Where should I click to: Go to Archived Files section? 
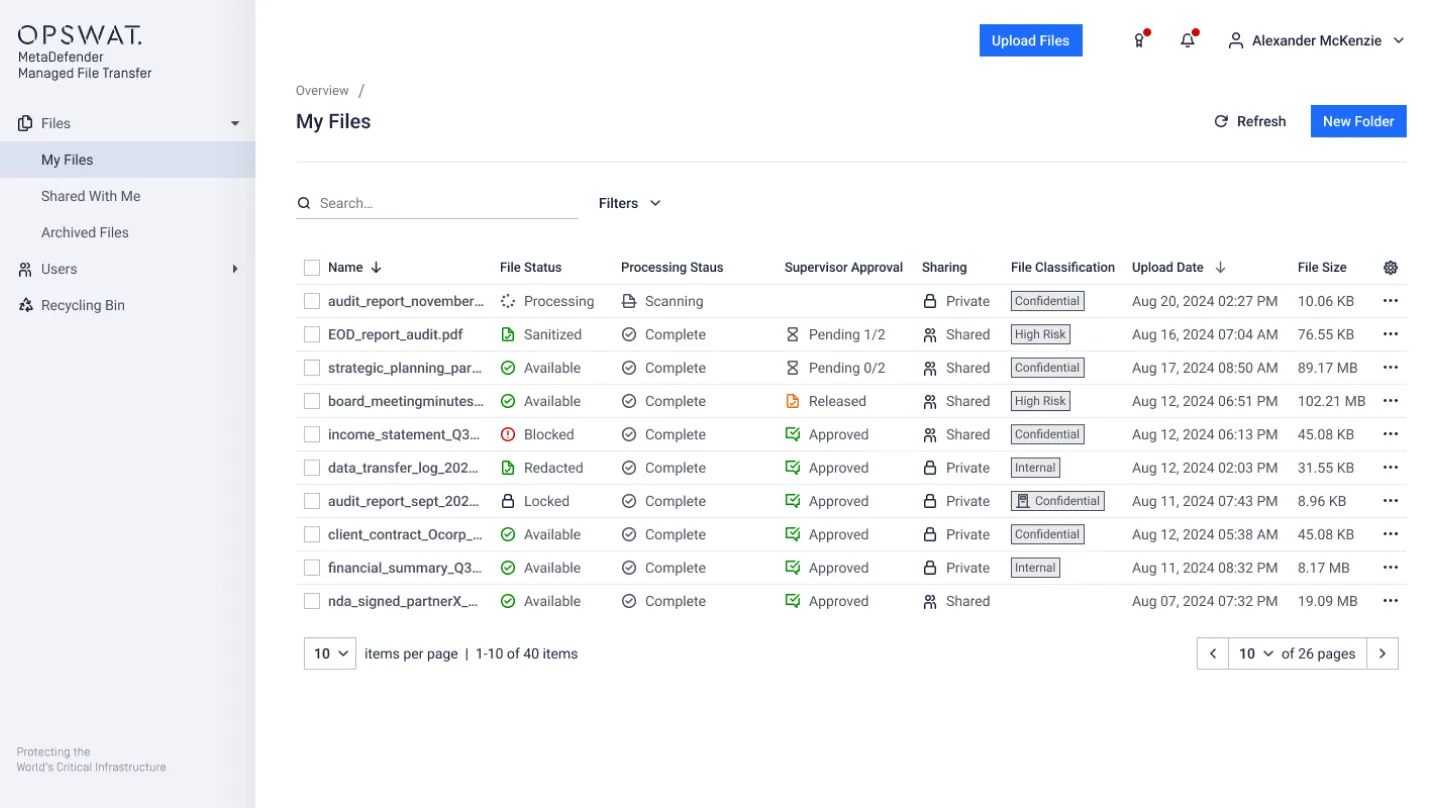pos(85,232)
